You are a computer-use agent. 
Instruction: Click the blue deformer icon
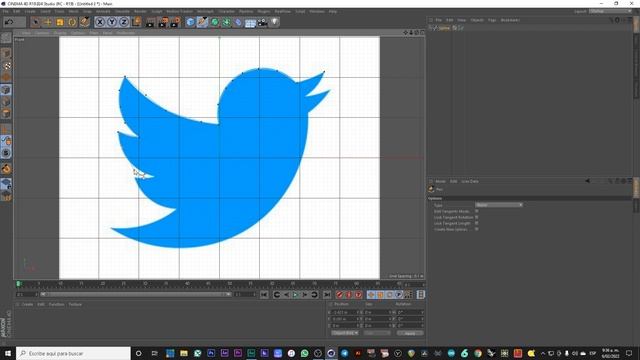coord(238,22)
